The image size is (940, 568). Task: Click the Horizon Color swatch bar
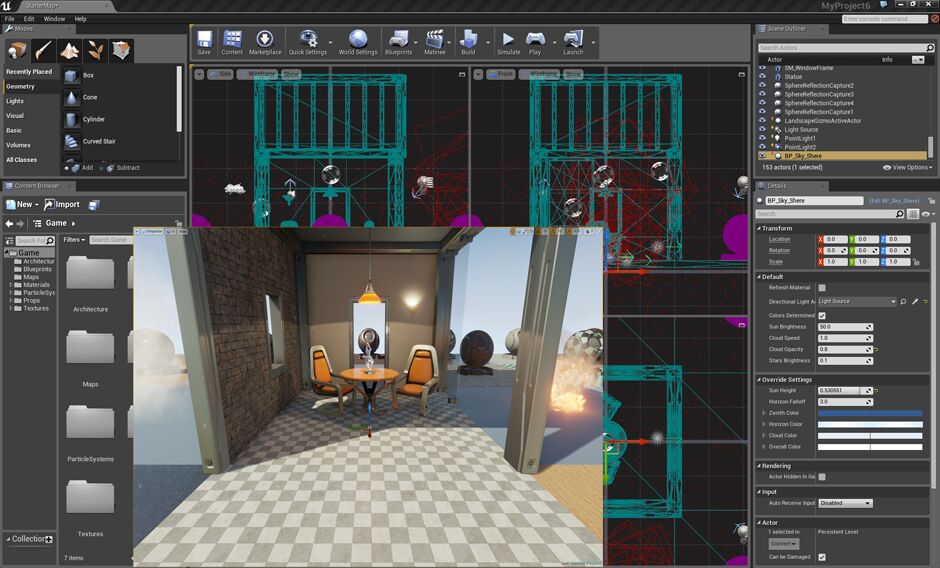pos(870,424)
